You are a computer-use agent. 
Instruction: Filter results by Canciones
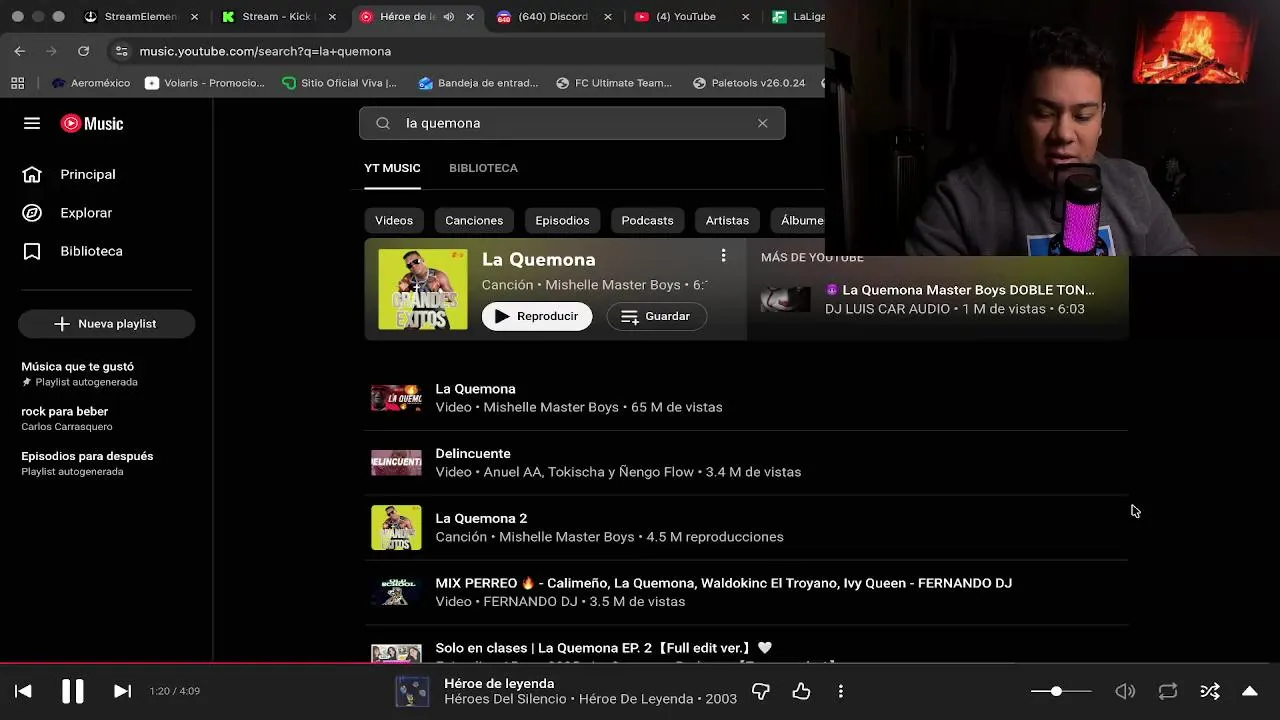point(474,220)
